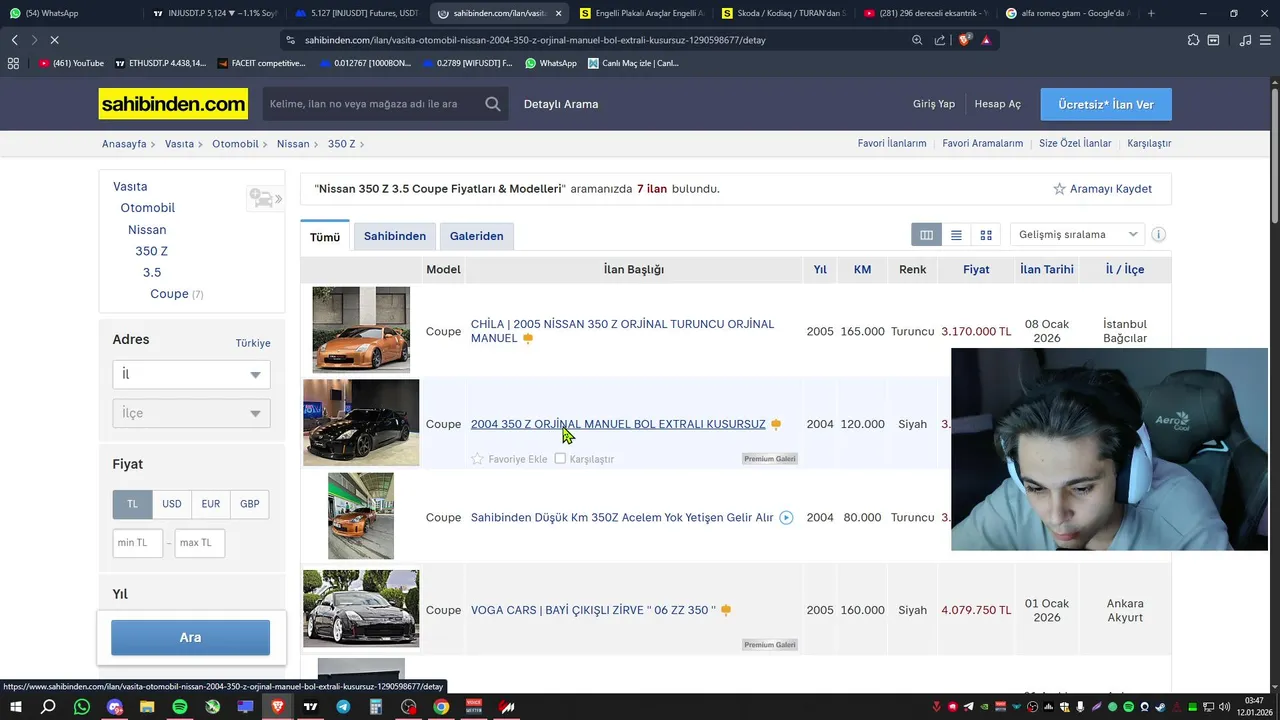The image size is (1280, 720).
Task: Open Spotify from the Windows taskbar
Action: (x=179, y=707)
